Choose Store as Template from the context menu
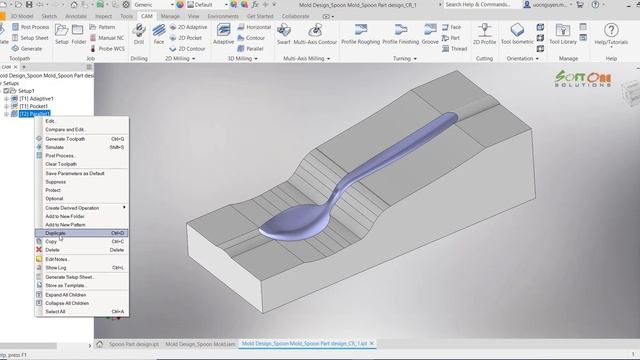Viewport: 640px width, 360px height. click(x=82, y=285)
